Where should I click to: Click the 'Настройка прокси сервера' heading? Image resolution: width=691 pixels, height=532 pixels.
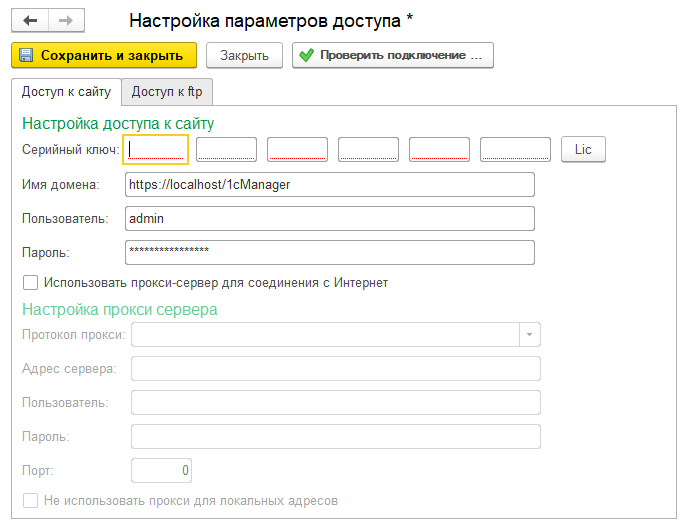pos(120,309)
